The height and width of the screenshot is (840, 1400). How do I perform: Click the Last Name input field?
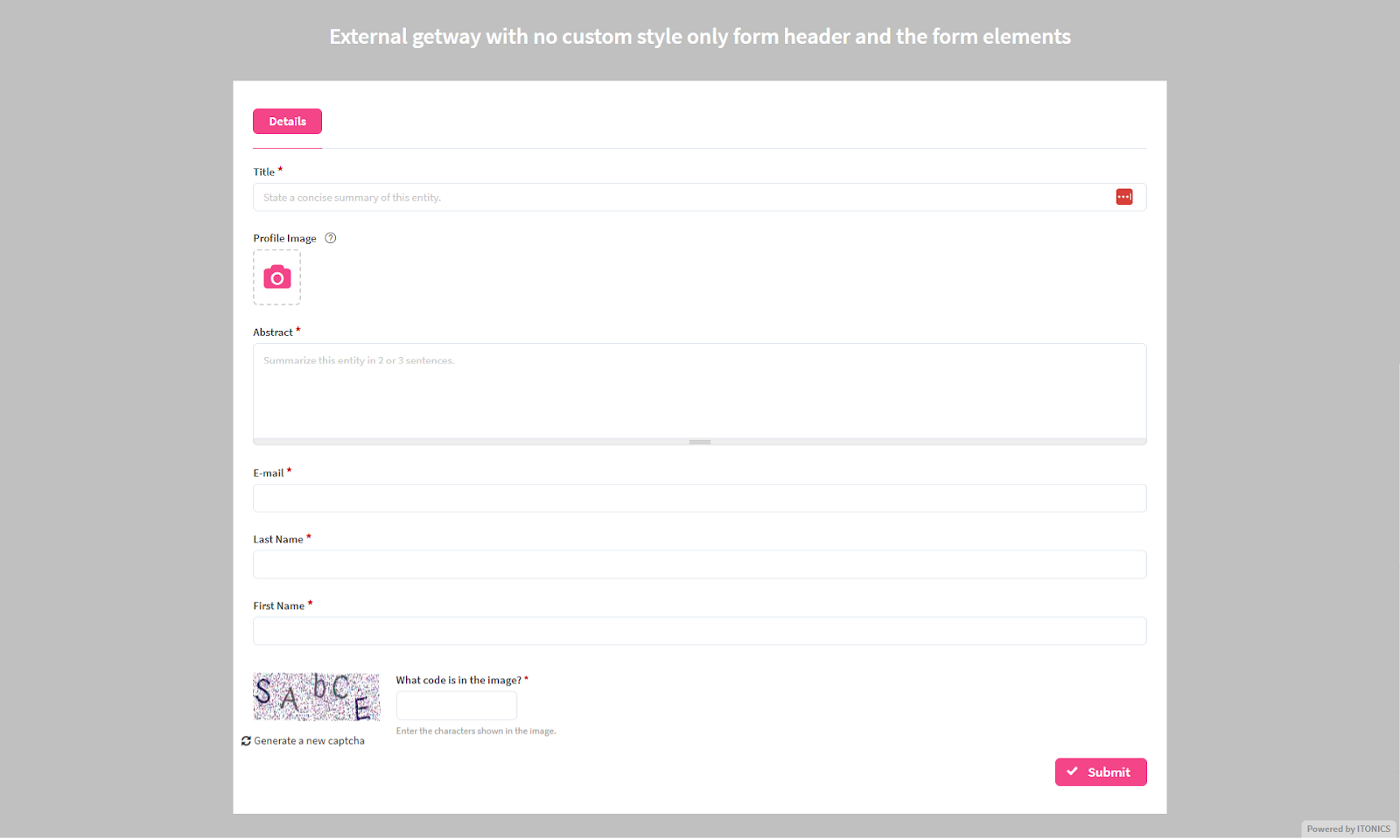coord(699,565)
